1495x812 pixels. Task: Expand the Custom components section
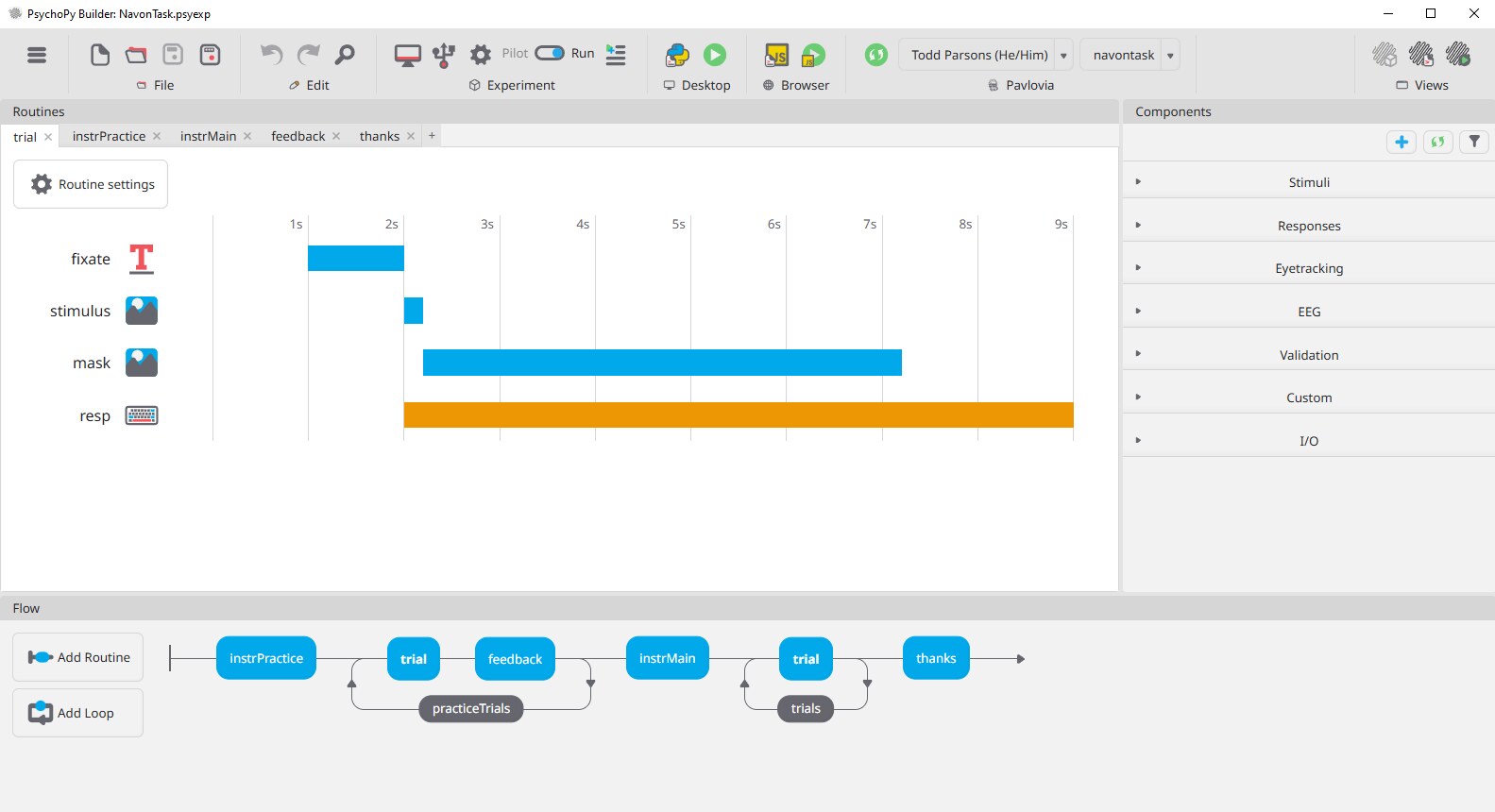[1308, 397]
